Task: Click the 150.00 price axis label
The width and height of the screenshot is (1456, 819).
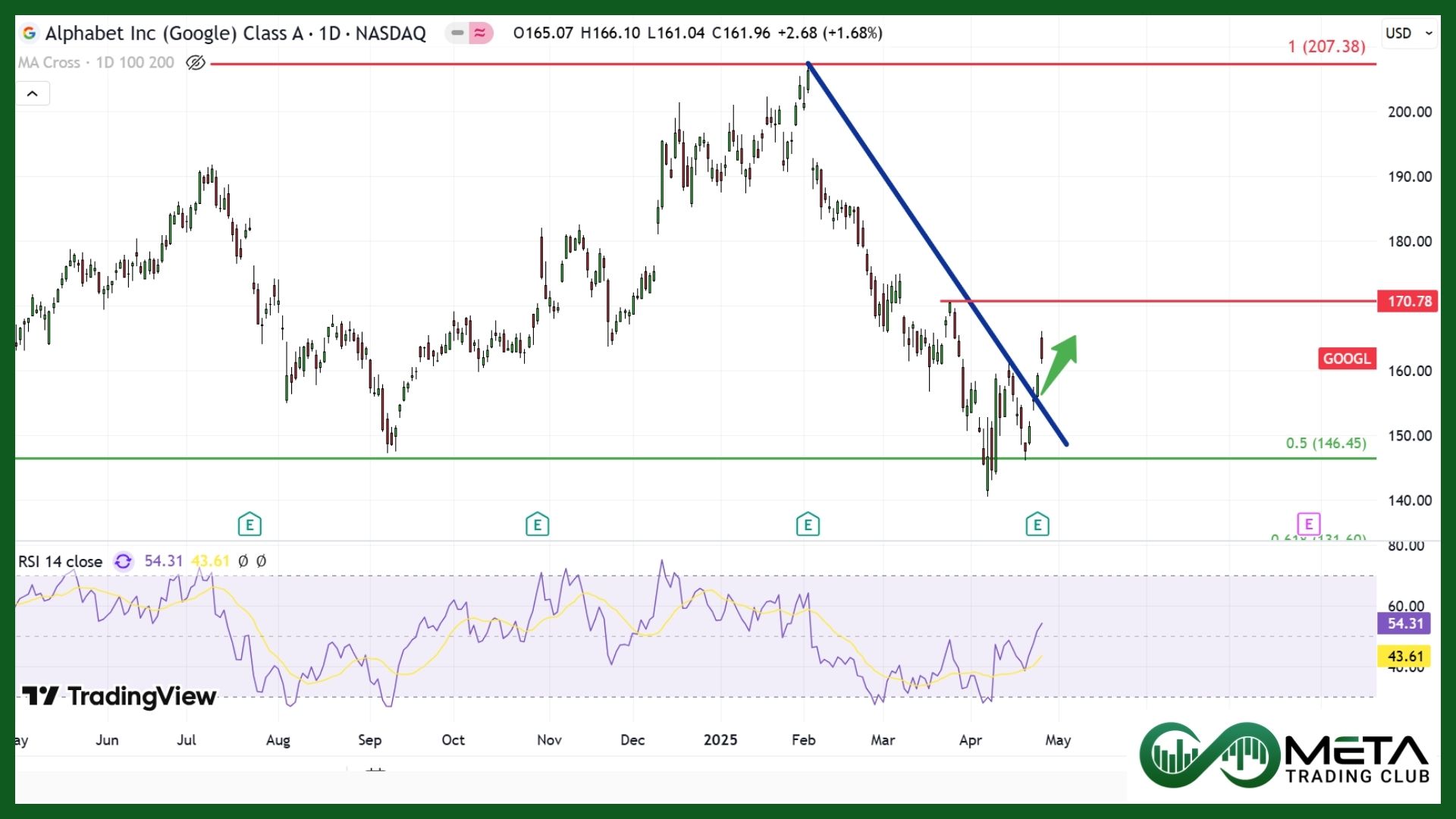Action: coord(1410,436)
